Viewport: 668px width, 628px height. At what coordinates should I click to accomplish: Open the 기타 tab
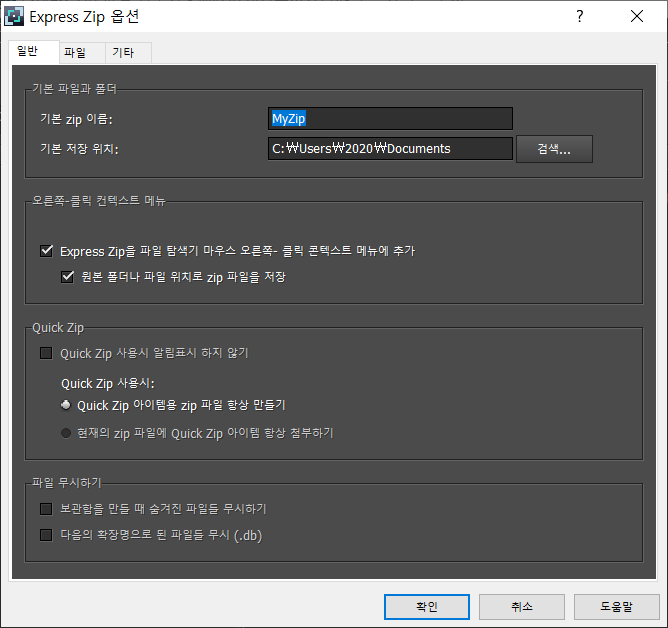click(x=128, y=53)
